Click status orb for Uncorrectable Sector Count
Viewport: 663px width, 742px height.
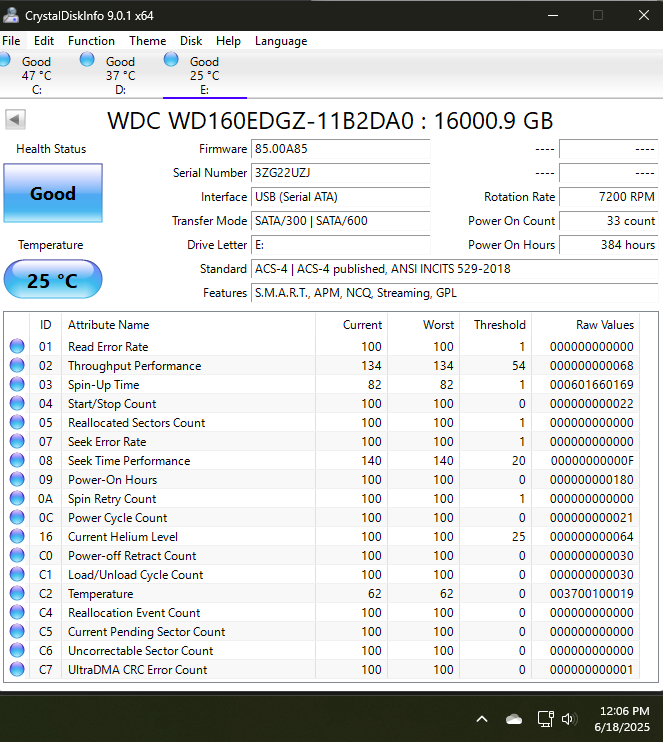(x=17, y=650)
